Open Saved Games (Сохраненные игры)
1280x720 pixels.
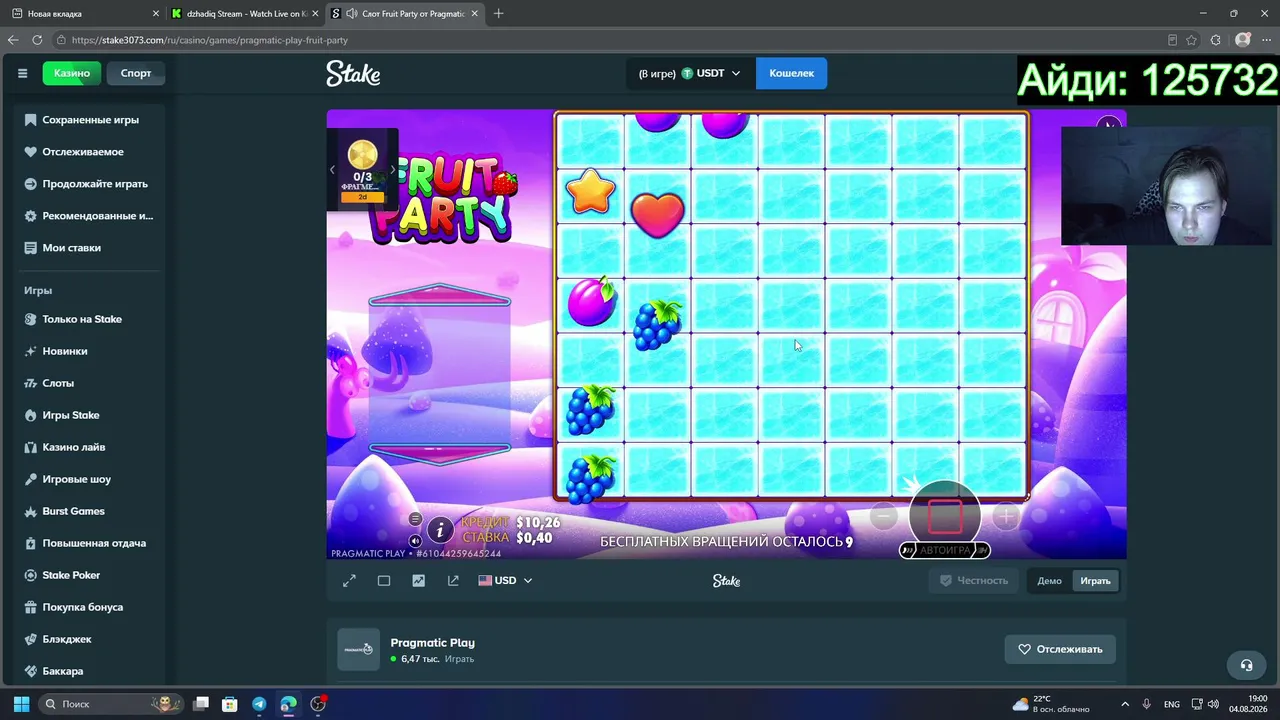click(90, 120)
